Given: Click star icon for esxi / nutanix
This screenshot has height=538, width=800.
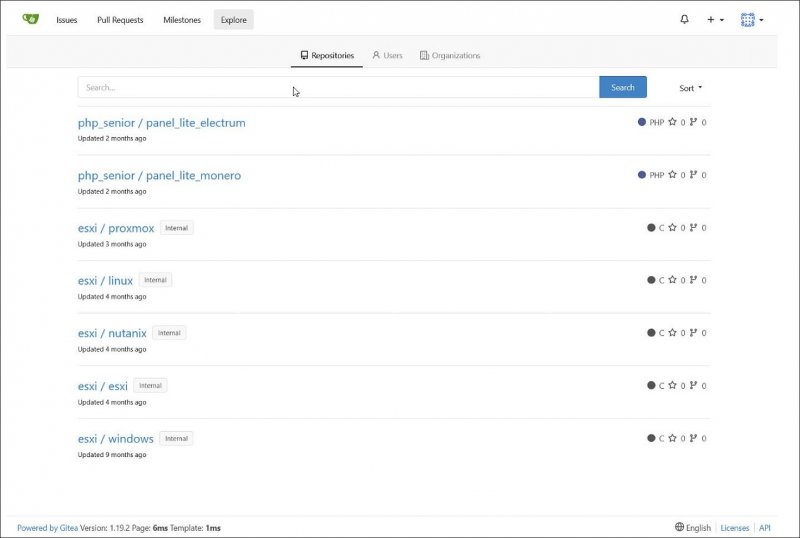Looking at the screenshot, I should click(x=672, y=333).
